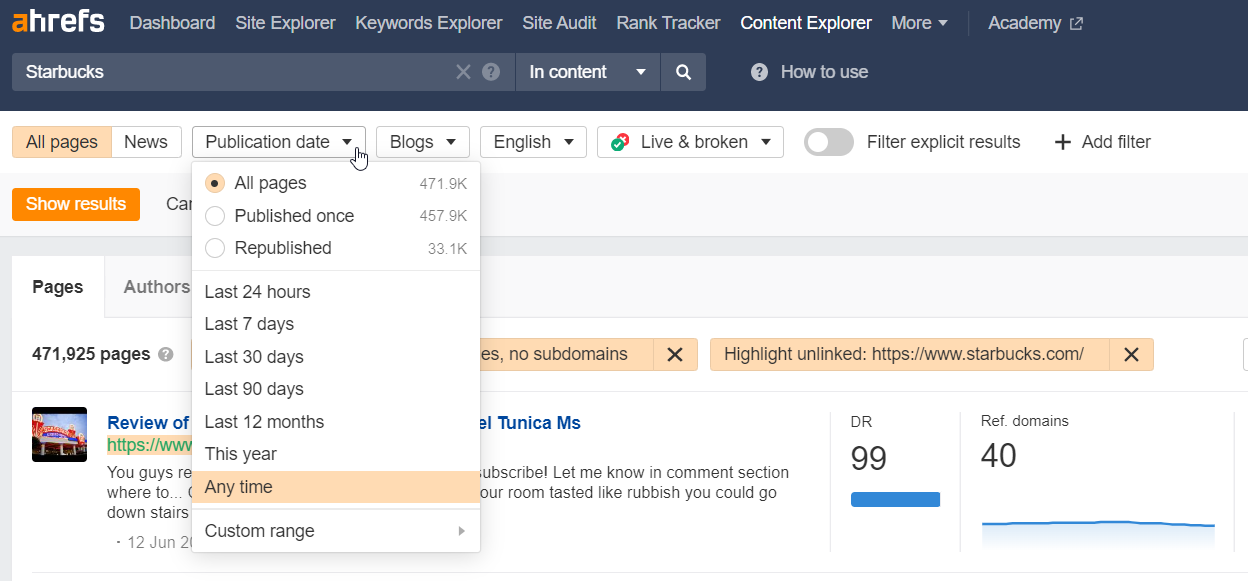Clear the Starbucks search text
This screenshot has width=1248, height=581.
463,72
